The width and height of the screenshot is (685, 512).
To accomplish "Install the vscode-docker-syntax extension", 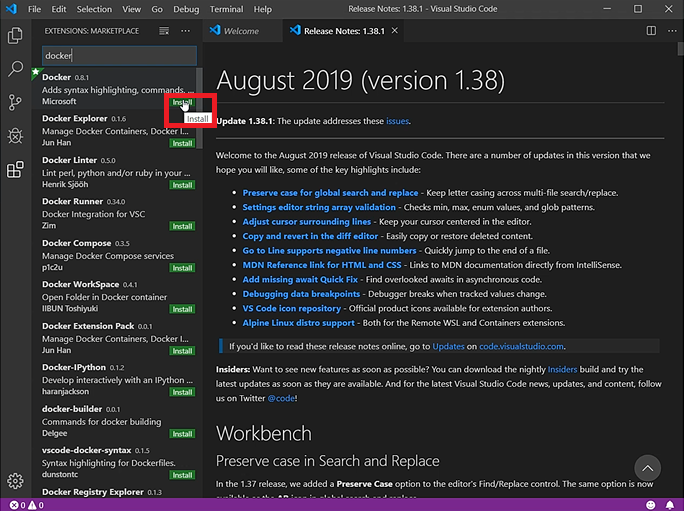I will [182, 475].
